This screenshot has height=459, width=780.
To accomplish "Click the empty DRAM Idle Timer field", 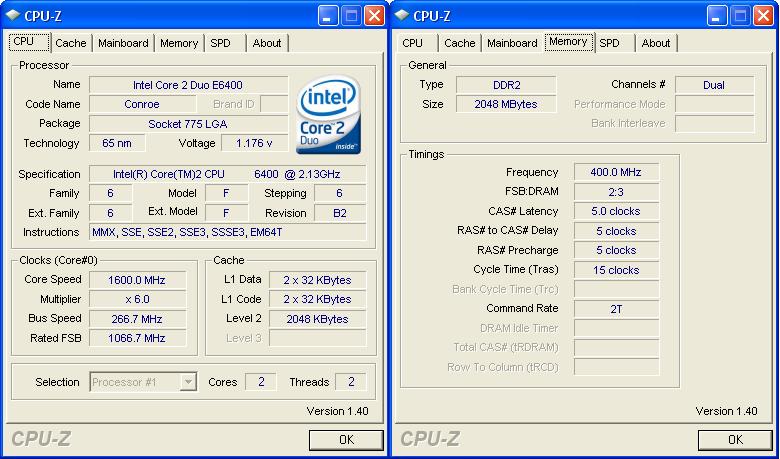I will tap(616, 328).
